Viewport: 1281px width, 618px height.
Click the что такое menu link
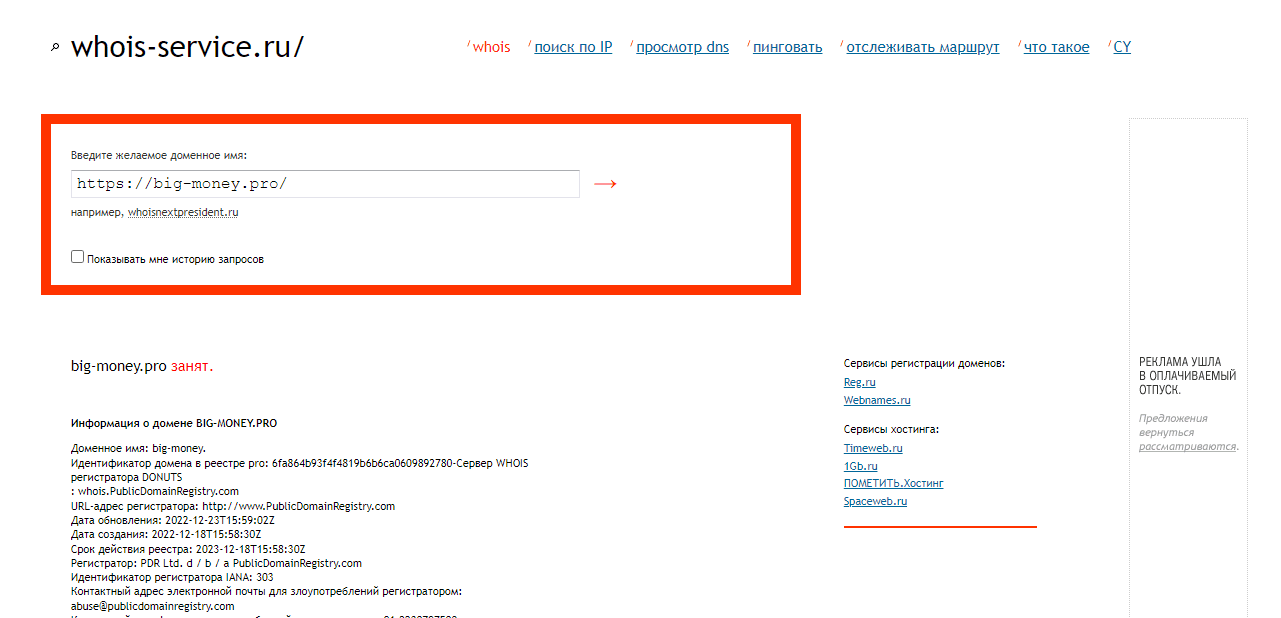click(1056, 47)
